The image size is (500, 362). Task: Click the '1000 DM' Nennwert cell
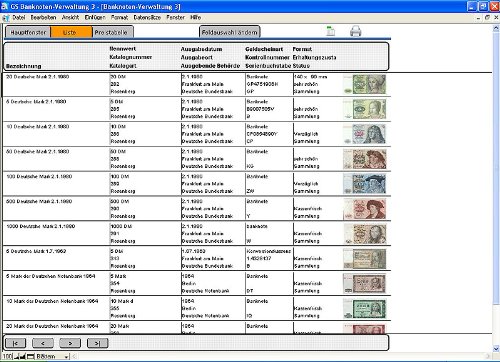121,226
